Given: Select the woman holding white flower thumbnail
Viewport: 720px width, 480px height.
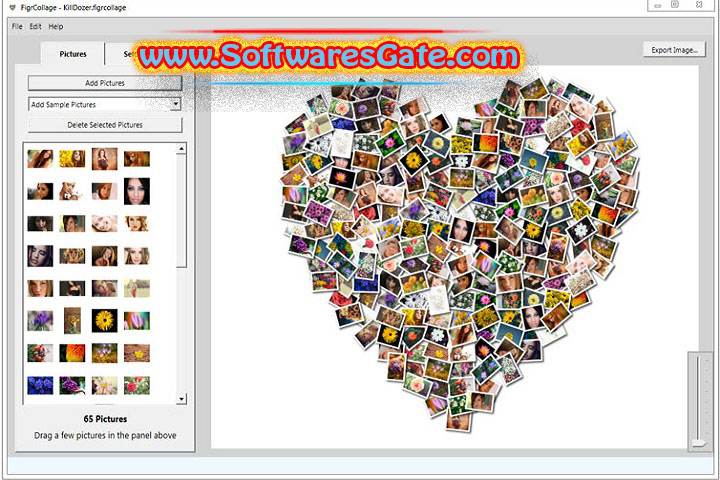Looking at the screenshot, I should tap(72, 191).
